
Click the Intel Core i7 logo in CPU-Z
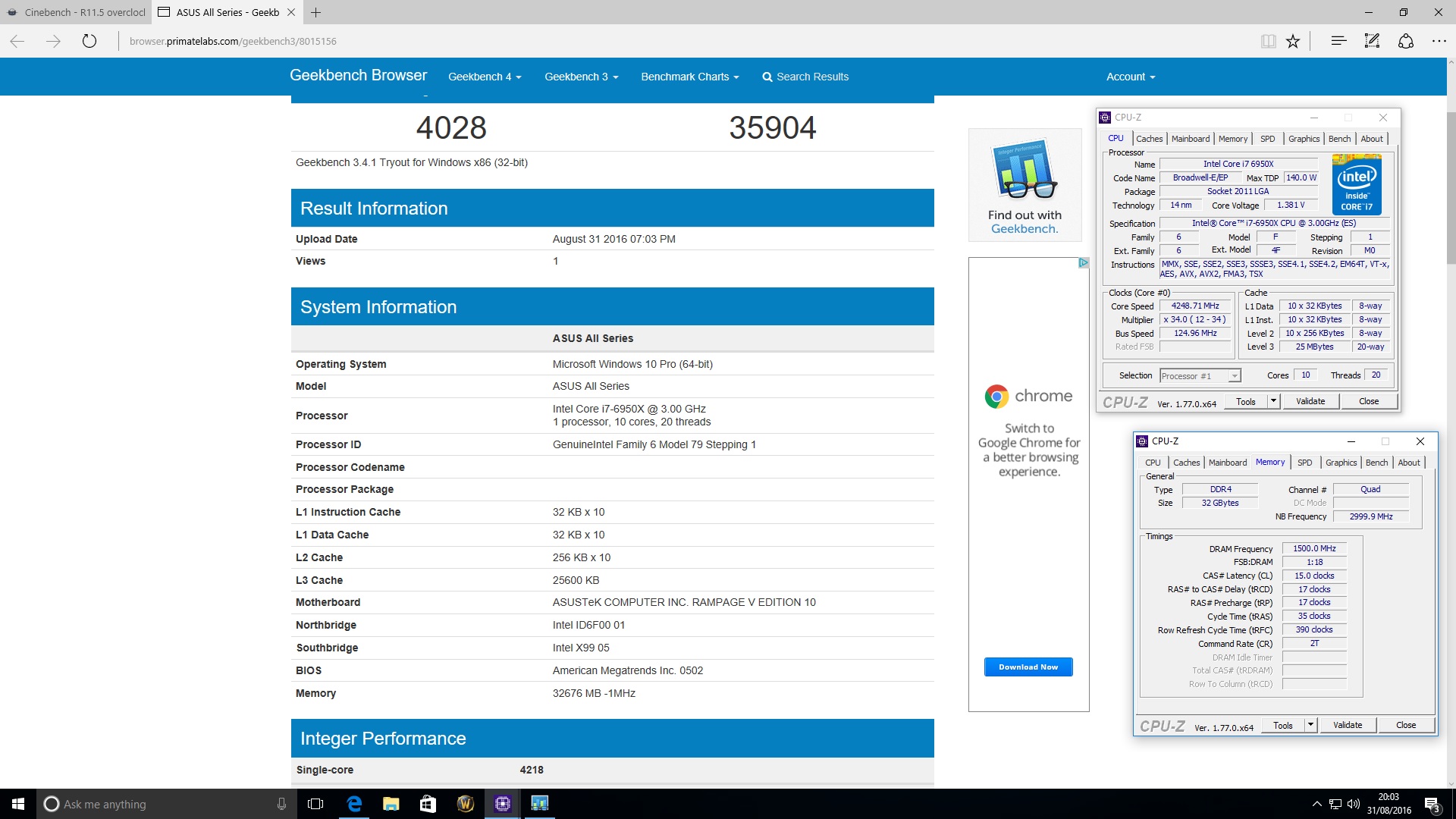click(x=1357, y=184)
